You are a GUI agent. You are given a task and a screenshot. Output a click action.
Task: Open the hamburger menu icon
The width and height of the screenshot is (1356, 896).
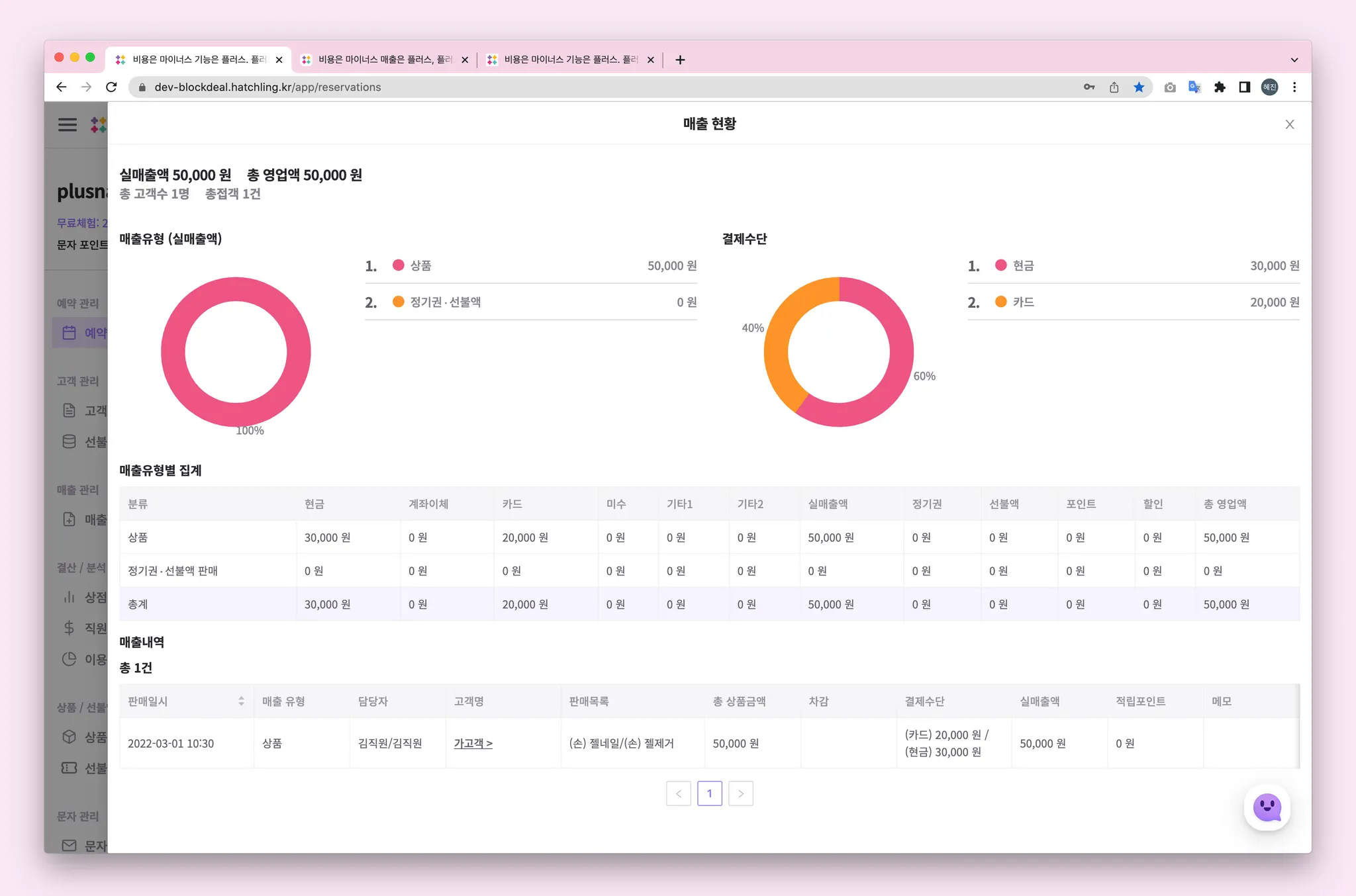68,124
